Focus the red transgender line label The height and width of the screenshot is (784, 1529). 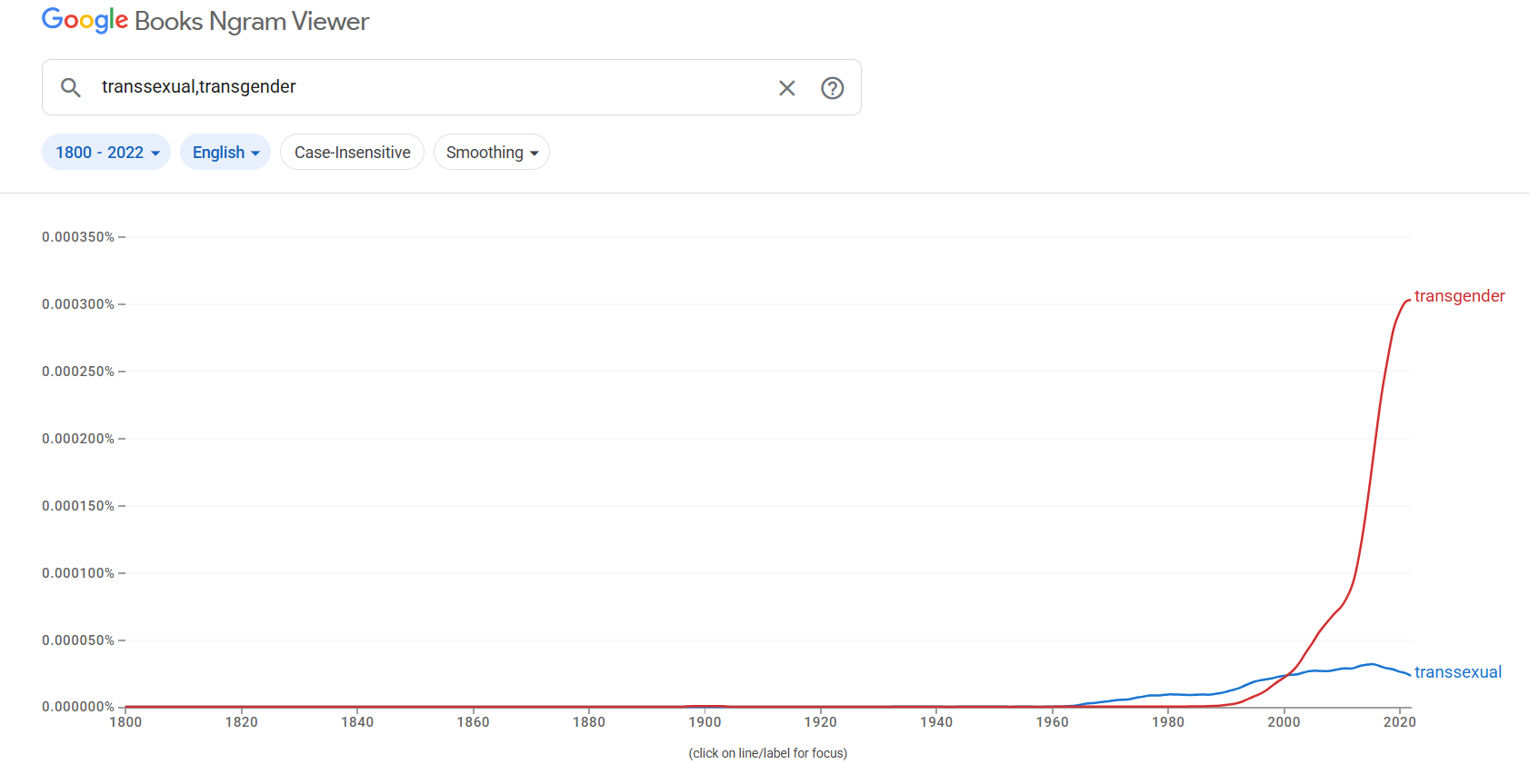pyautogui.click(x=1459, y=296)
